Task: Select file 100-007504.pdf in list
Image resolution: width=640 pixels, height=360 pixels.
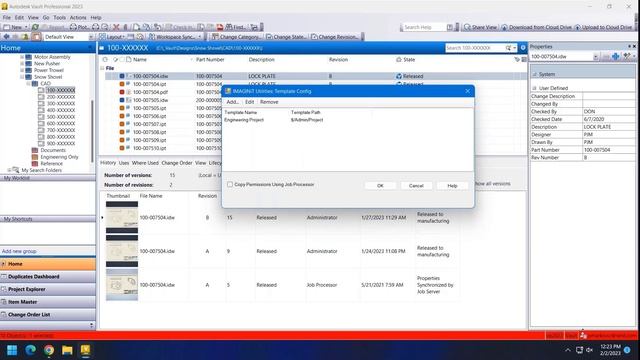Action: [150, 92]
